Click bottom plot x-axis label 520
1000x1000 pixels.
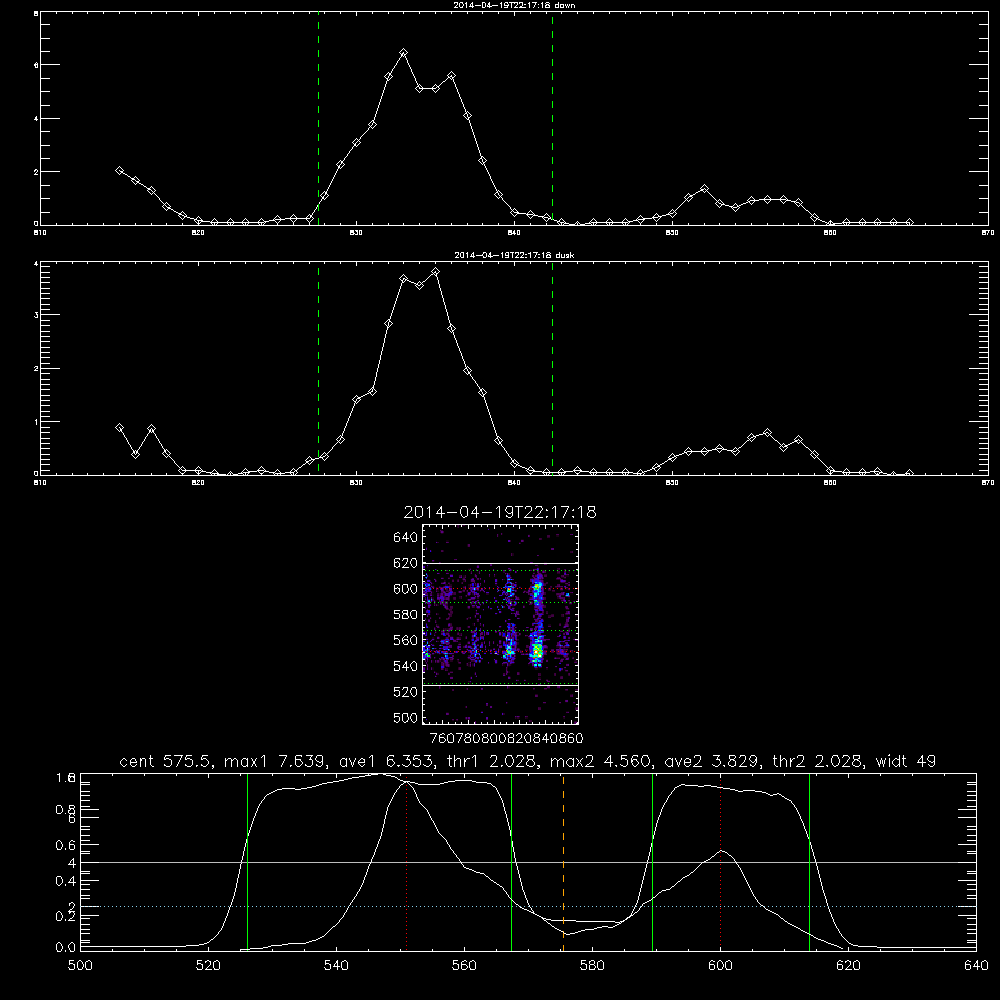pos(208,966)
